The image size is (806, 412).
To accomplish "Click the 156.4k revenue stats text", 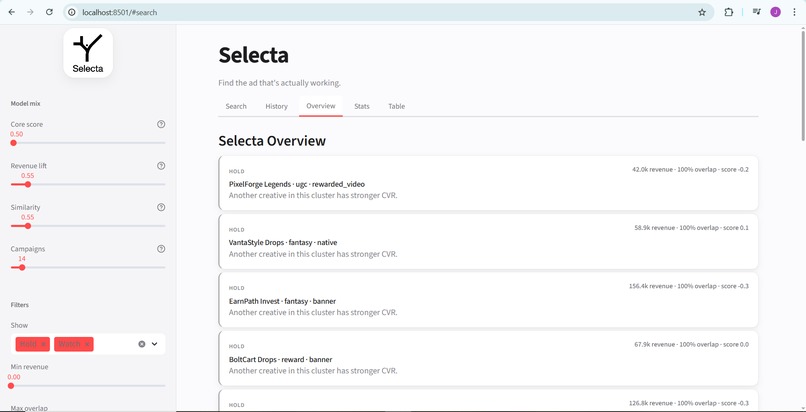I will tap(689, 286).
